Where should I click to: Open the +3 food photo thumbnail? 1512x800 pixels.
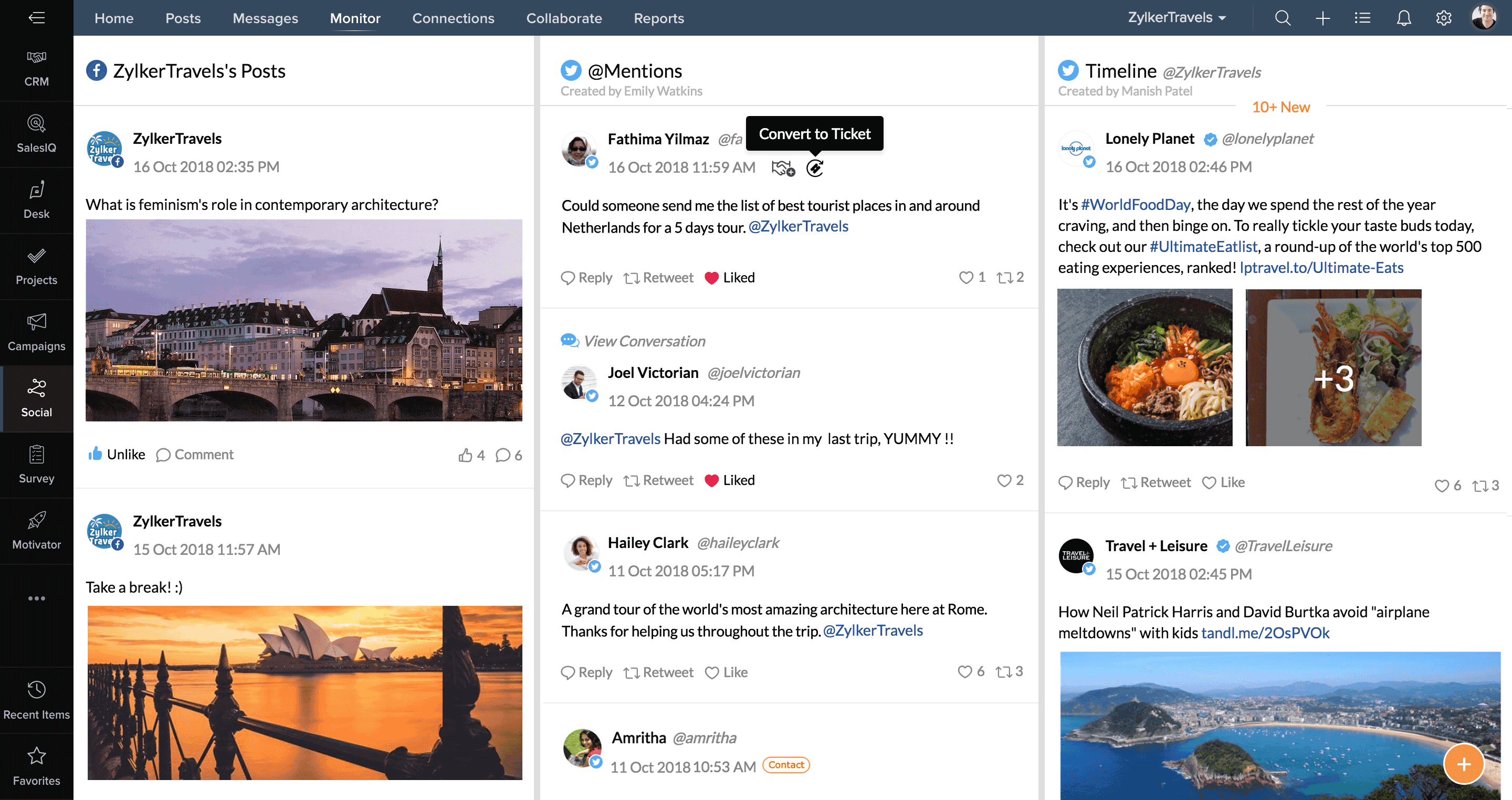pyautogui.click(x=1333, y=367)
